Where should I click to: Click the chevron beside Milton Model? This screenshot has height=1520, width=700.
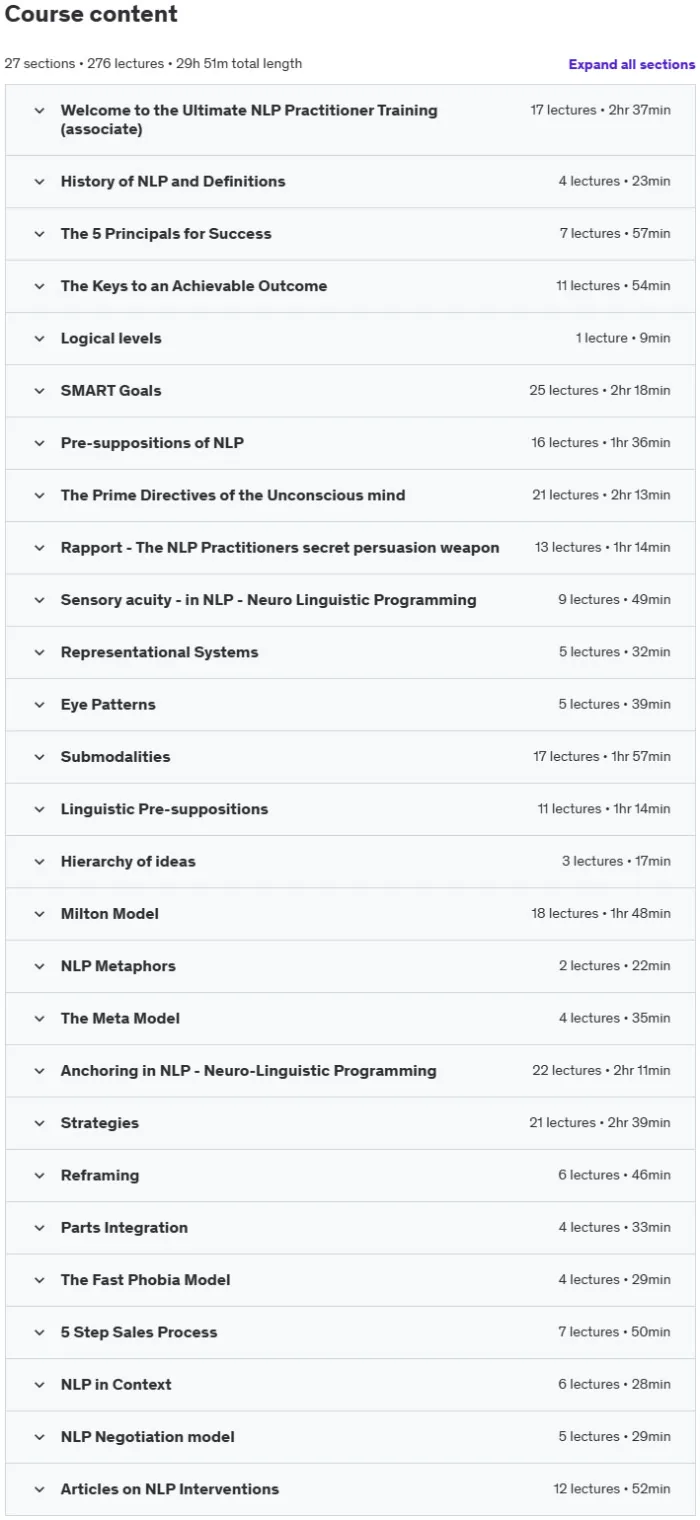click(40, 914)
